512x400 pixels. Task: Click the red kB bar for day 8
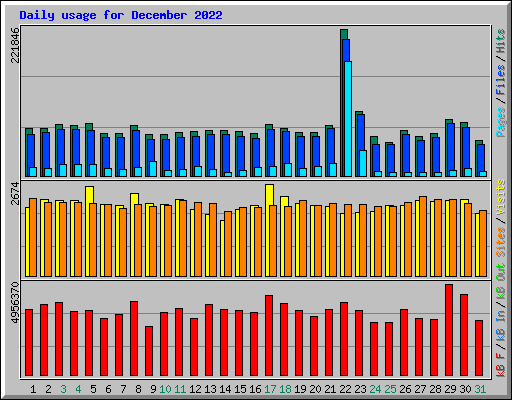point(134,338)
